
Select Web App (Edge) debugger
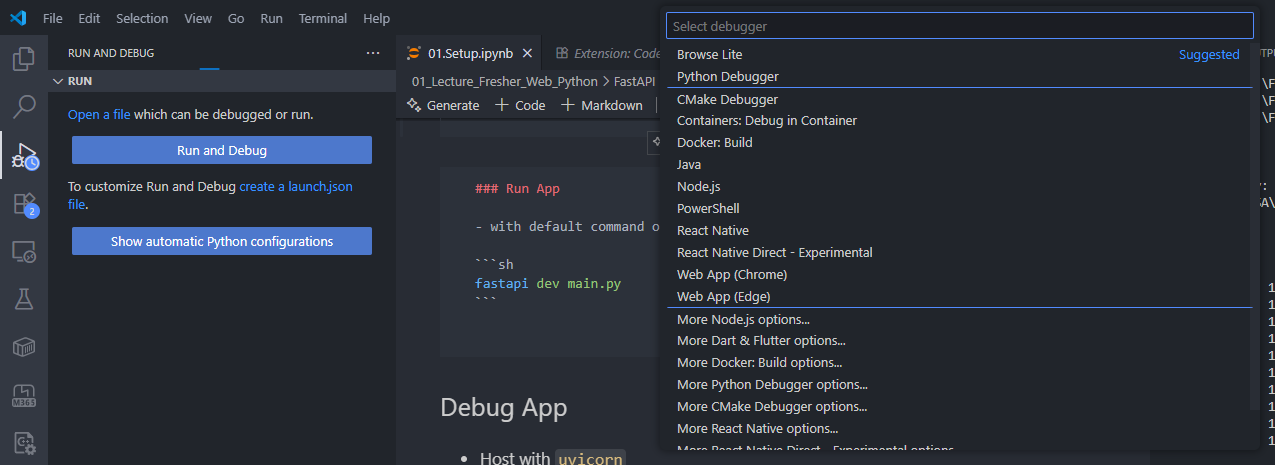959,297
